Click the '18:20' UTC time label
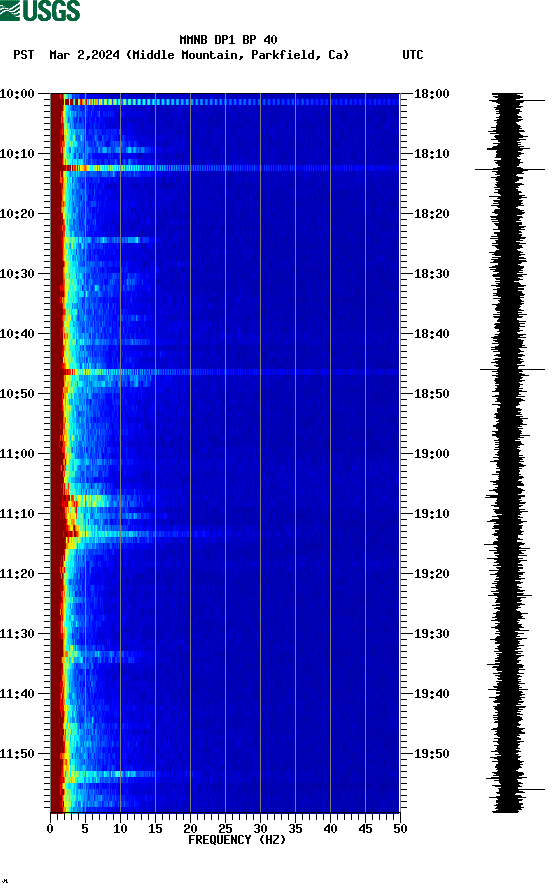Screen dimensions: 552x892 pos(431,214)
